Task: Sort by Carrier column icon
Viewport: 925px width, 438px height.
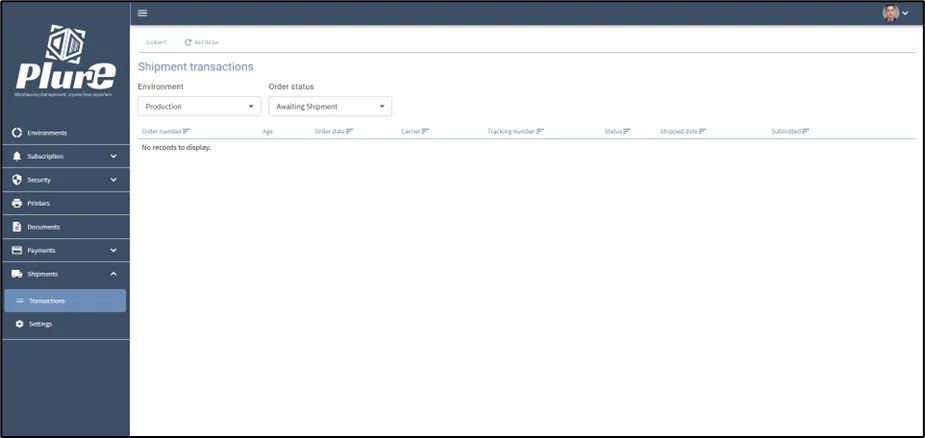Action: [425, 131]
